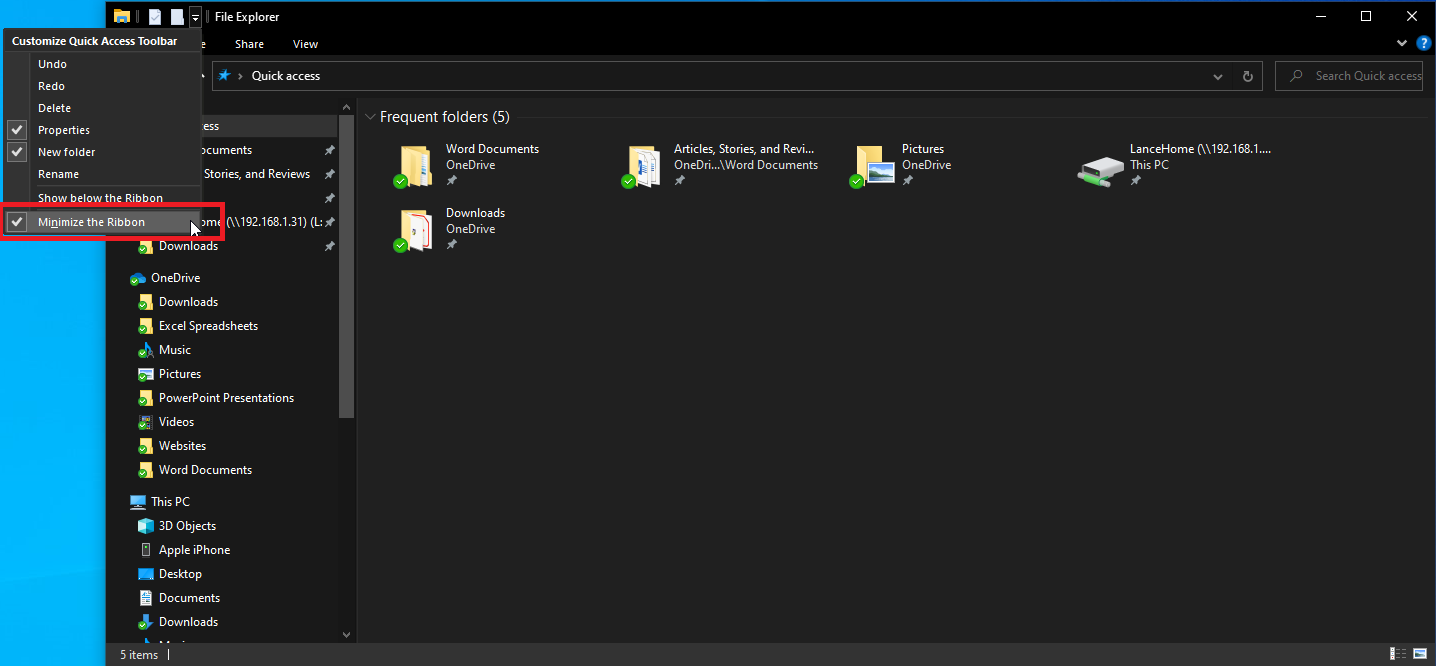Click the 5 items status bar text
1436x666 pixels.
click(139, 655)
